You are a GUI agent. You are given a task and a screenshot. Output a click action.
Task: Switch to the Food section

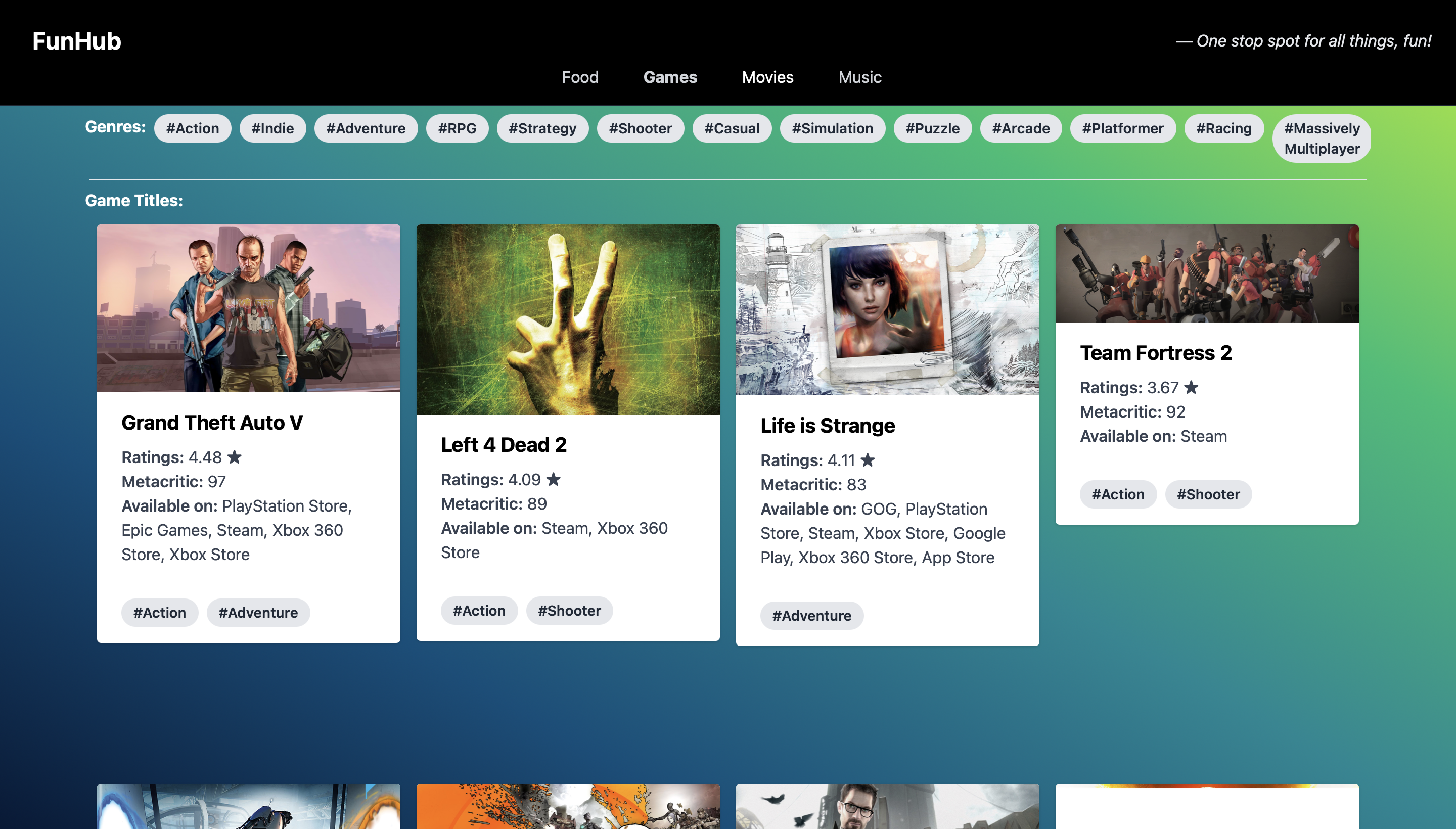pyautogui.click(x=580, y=77)
